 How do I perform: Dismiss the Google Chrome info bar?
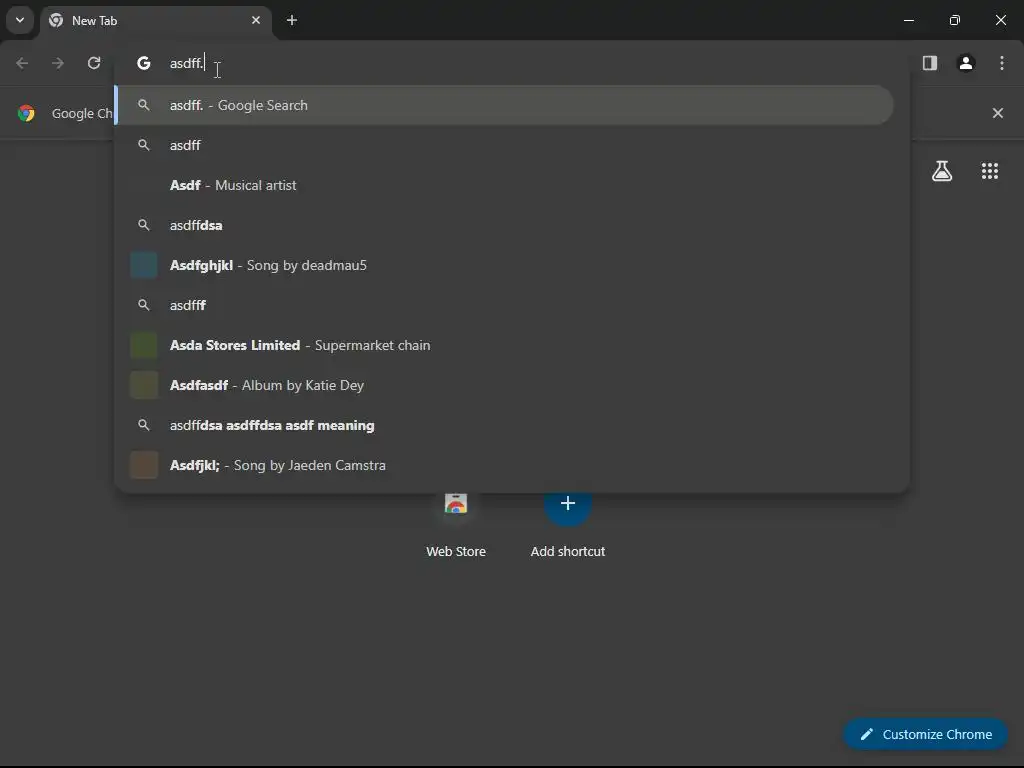point(998,113)
